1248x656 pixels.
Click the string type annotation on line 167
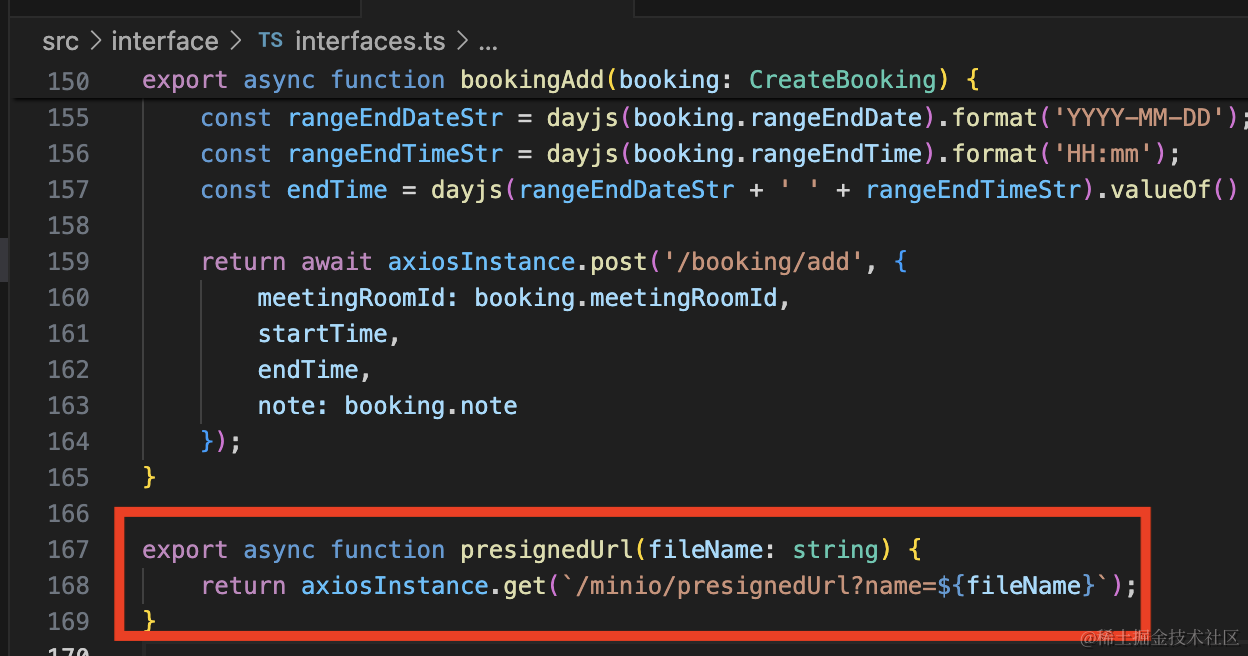tap(834, 550)
